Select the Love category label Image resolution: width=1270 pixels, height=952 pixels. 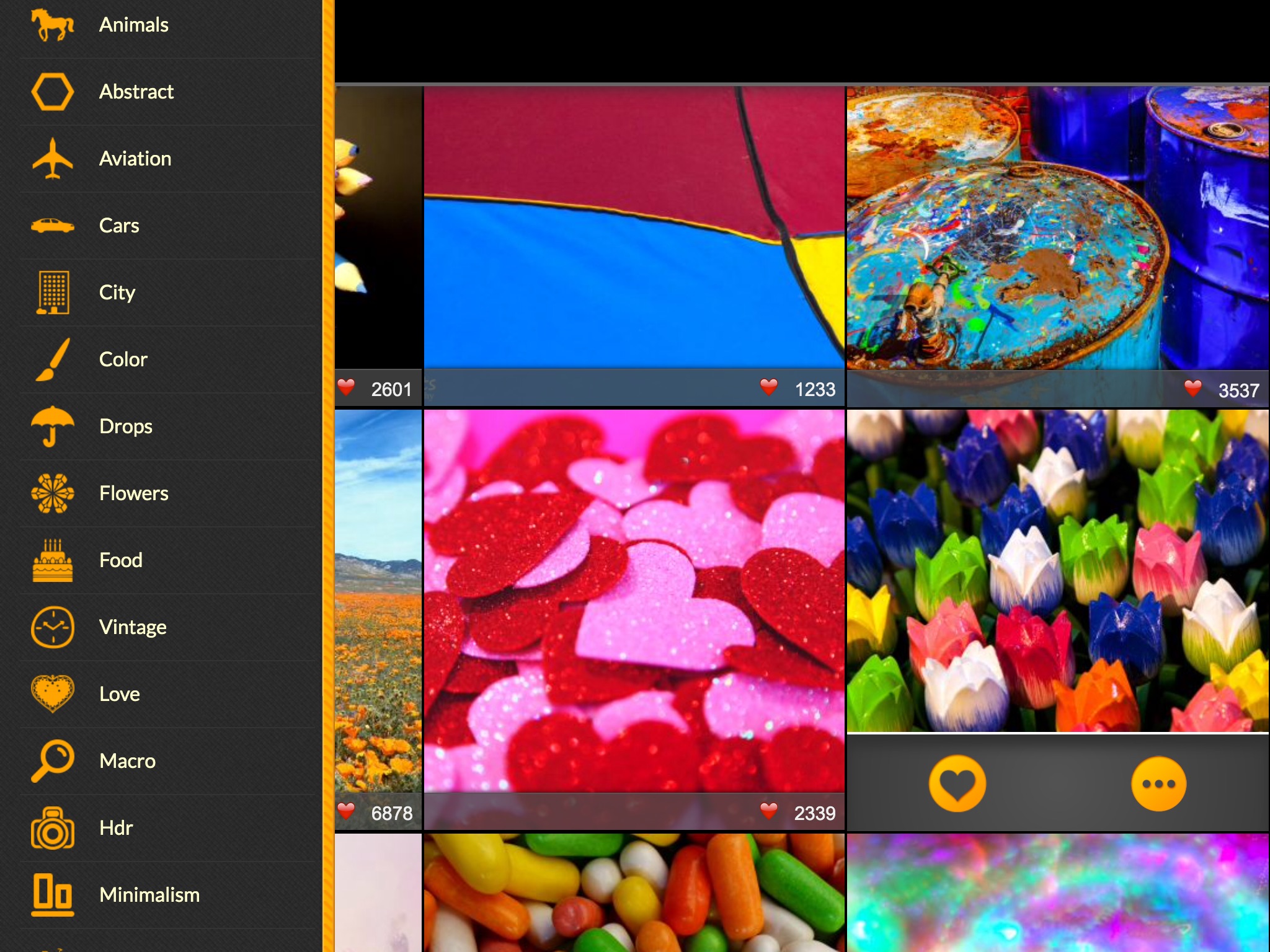(120, 694)
